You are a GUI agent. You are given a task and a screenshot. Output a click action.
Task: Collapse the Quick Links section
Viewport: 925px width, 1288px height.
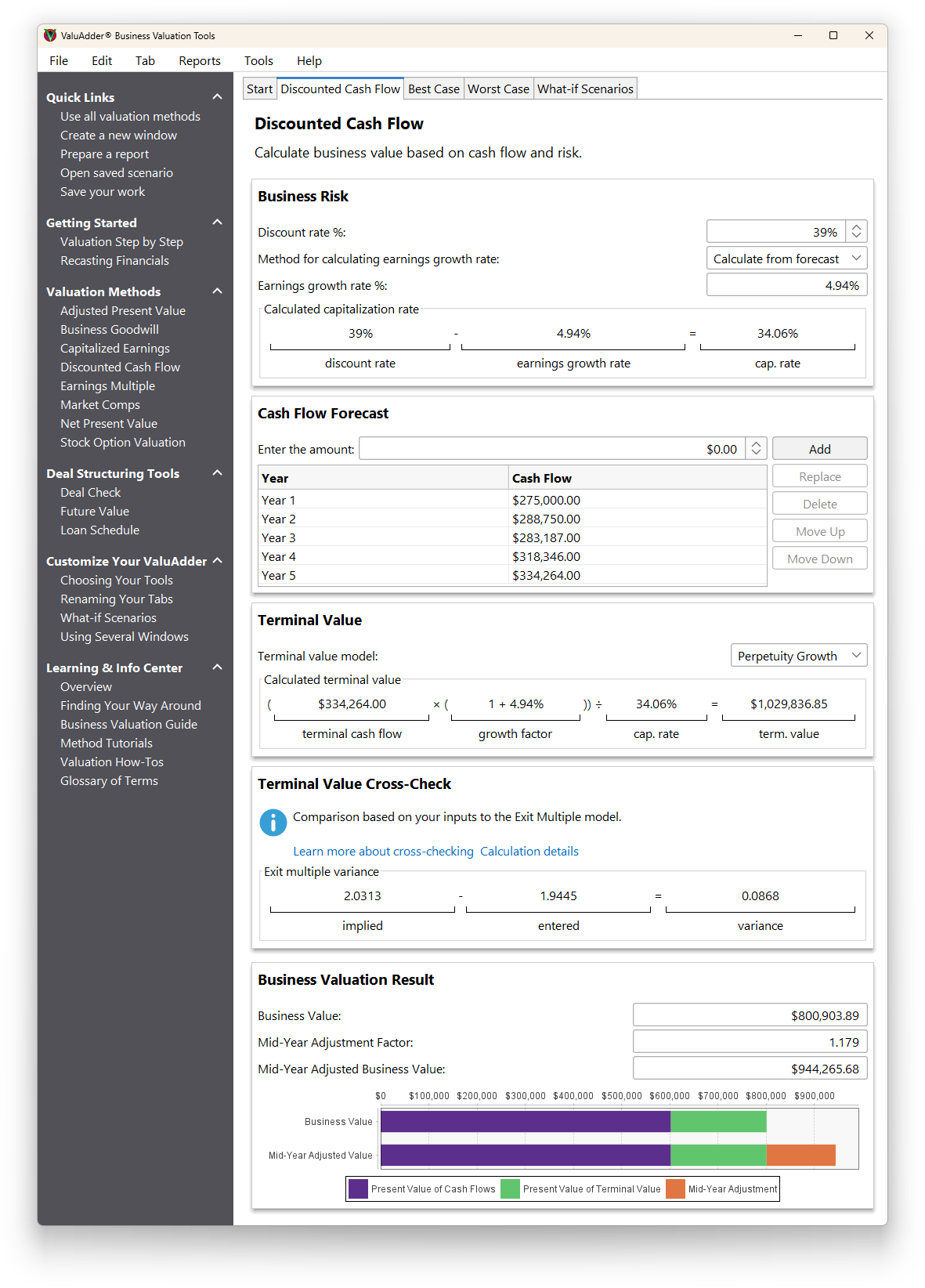pos(217,97)
